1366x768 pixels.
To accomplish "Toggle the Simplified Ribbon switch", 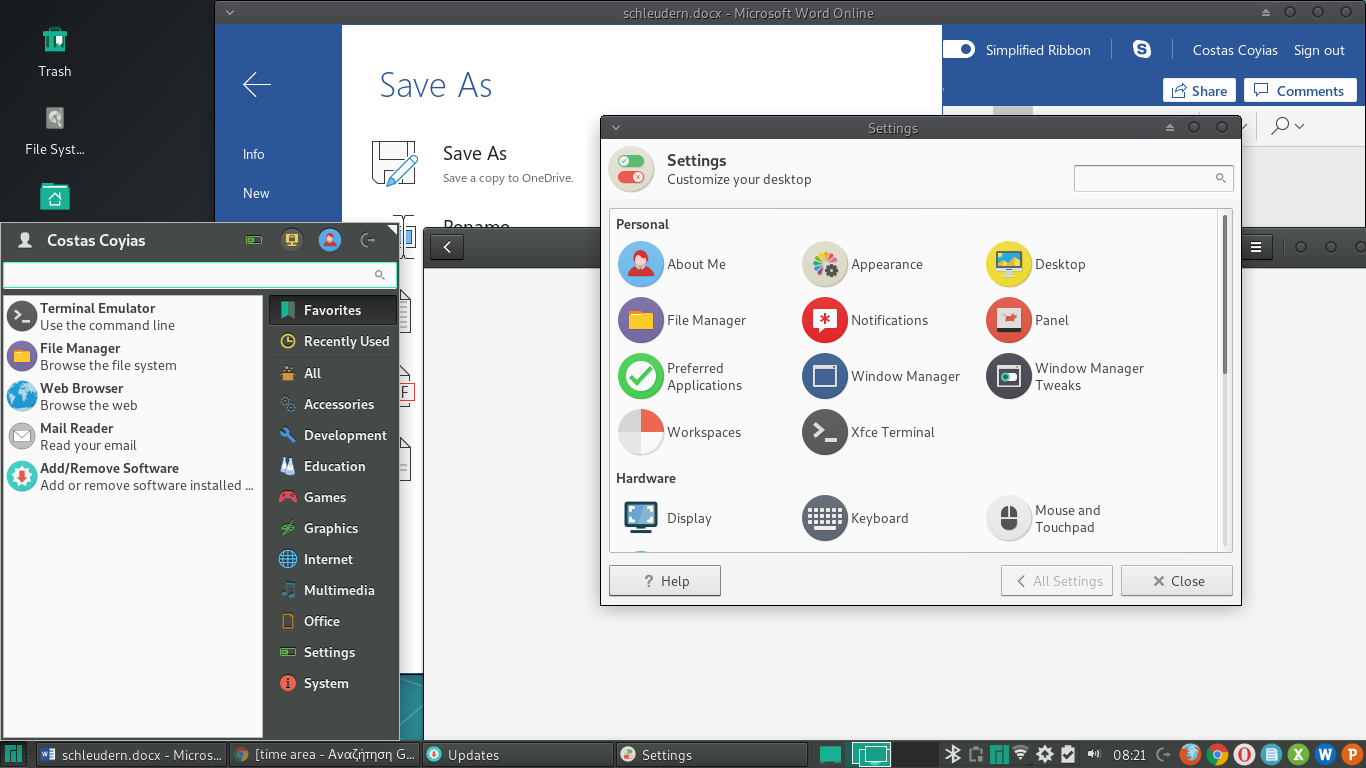I will click(x=959, y=50).
